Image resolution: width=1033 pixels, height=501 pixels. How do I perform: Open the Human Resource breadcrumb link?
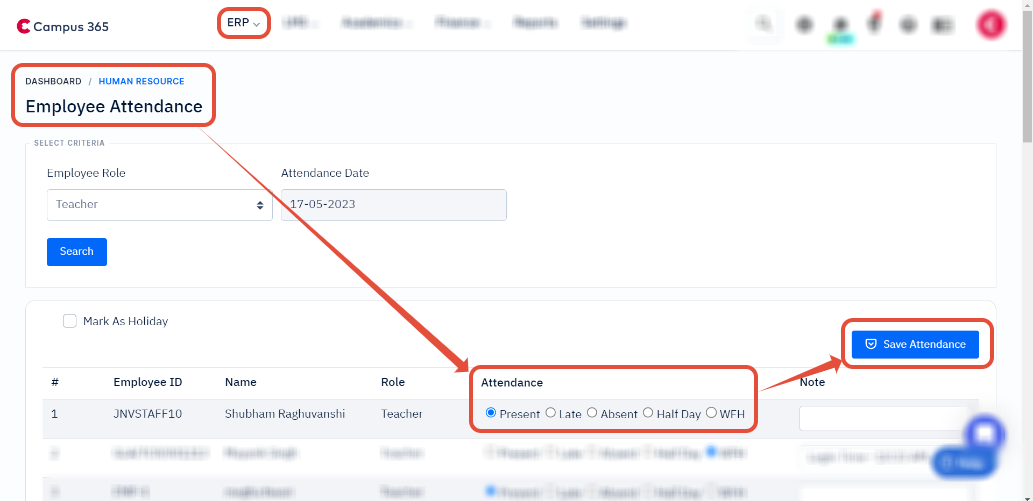pyautogui.click(x=142, y=81)
